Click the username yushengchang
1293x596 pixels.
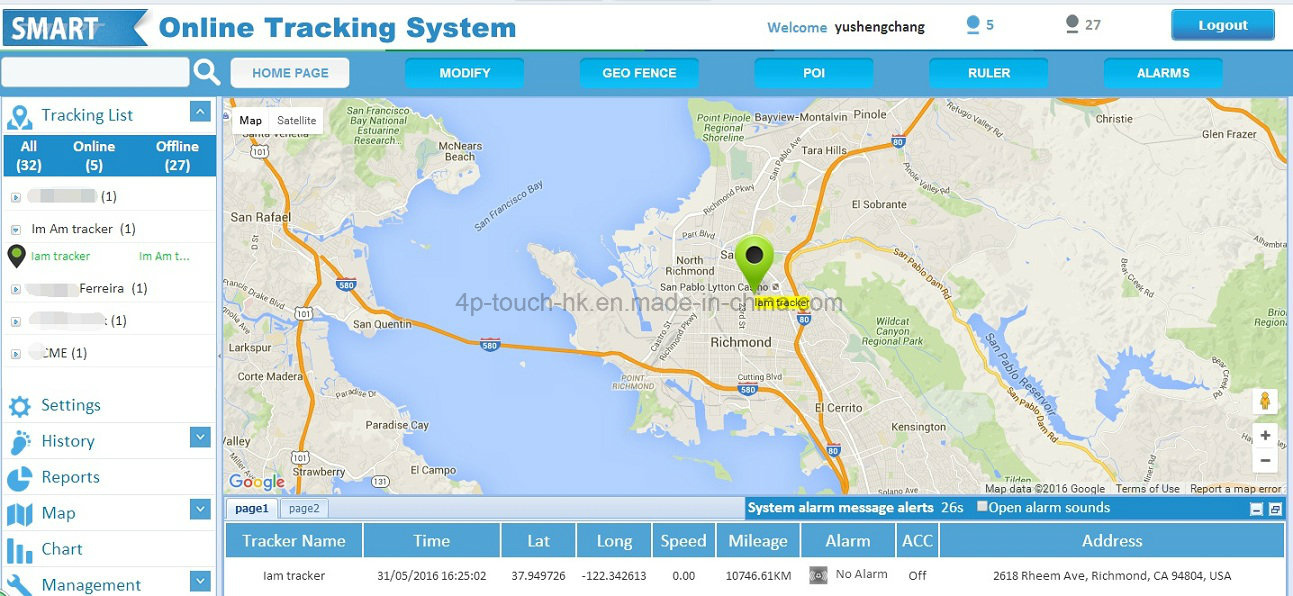[x=880, y=27]
